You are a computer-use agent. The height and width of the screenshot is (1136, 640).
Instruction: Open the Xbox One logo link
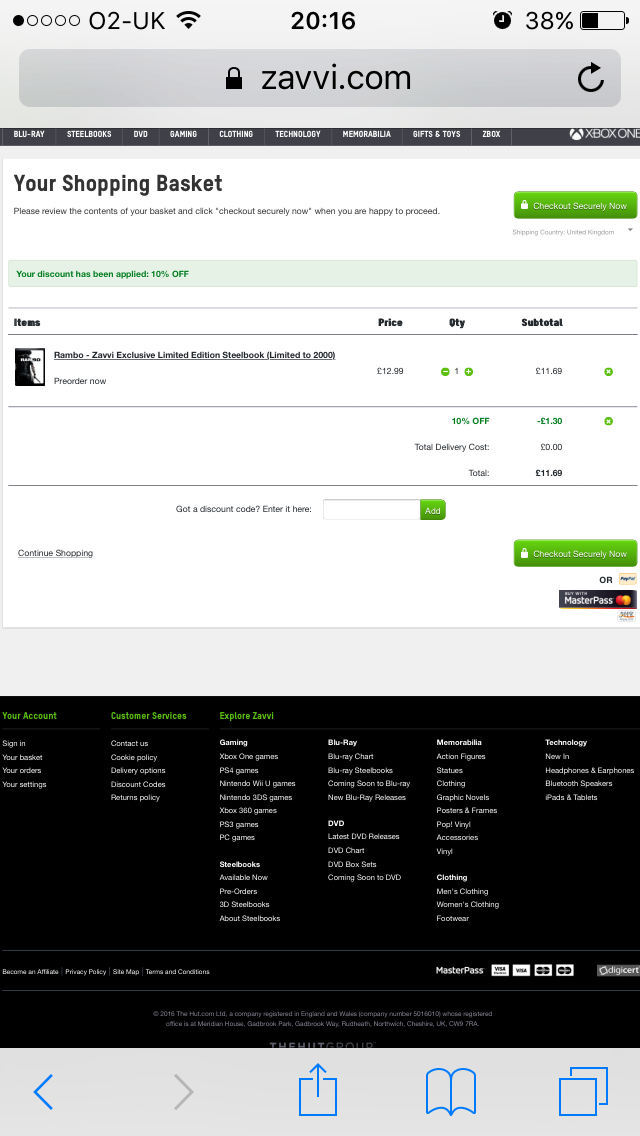click(x=604, y=134)
